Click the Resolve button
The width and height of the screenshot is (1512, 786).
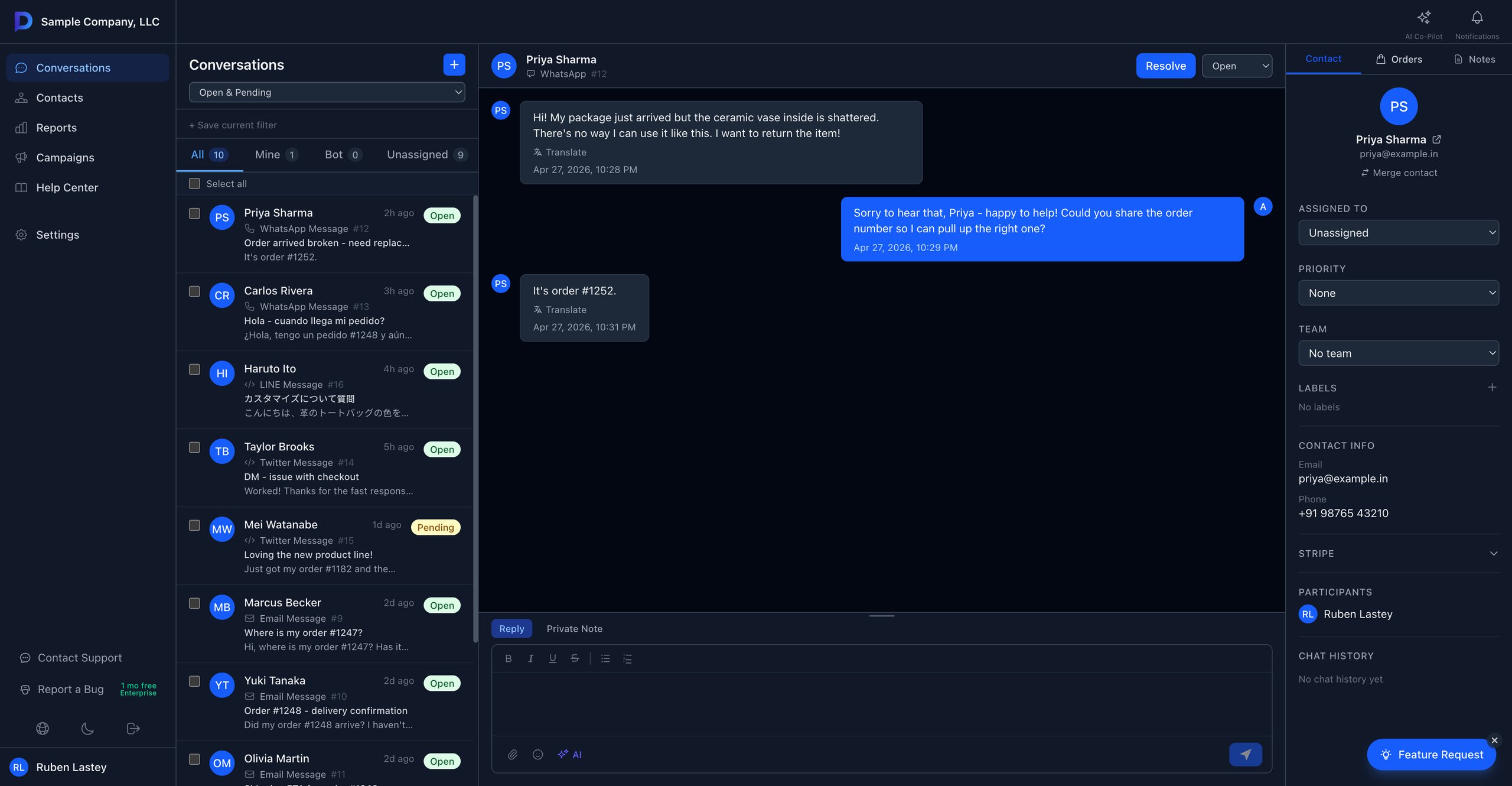click(1165, 66)
